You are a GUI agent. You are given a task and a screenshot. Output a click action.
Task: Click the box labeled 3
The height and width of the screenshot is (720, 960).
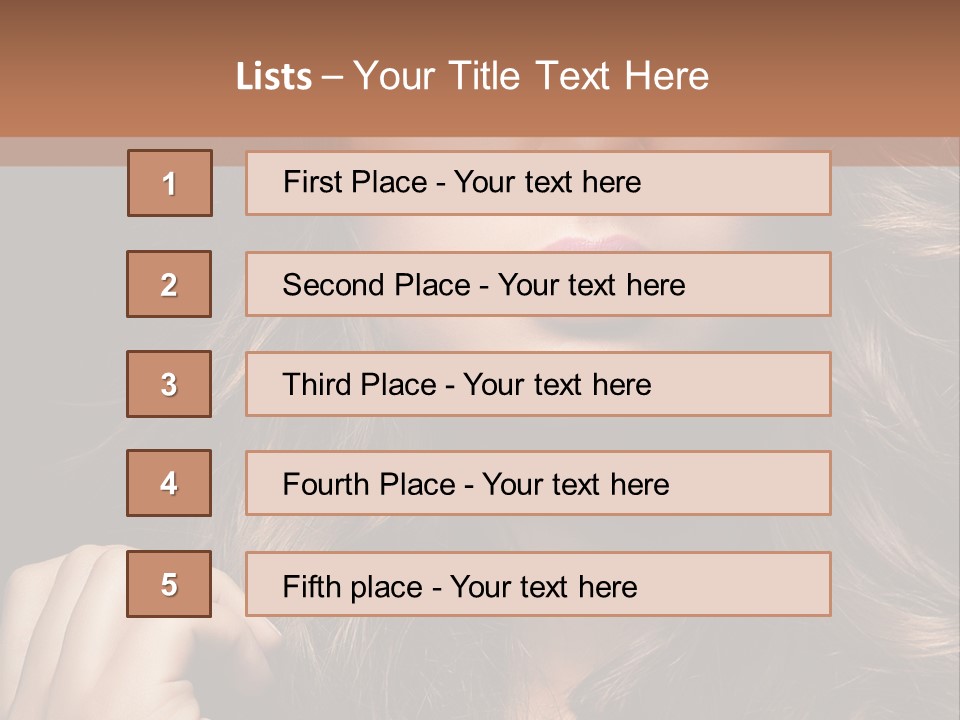(x=169, y=384)
